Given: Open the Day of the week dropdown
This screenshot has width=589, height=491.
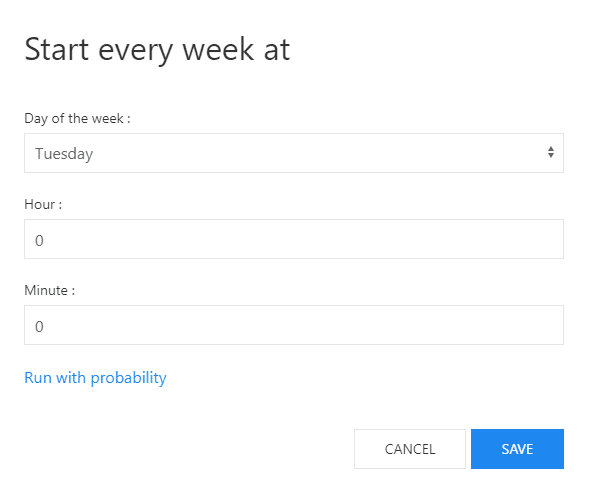Looking at the screenshot, I should (x=294, y=153).
